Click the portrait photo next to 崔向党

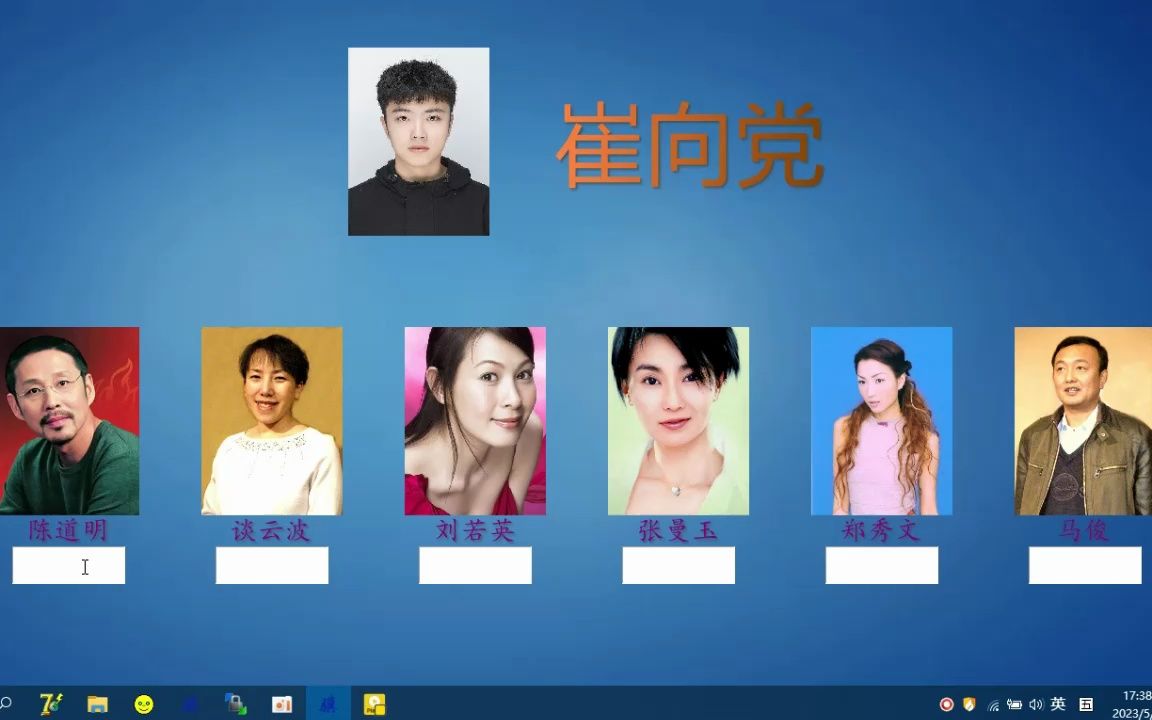[x=418, y=140]
